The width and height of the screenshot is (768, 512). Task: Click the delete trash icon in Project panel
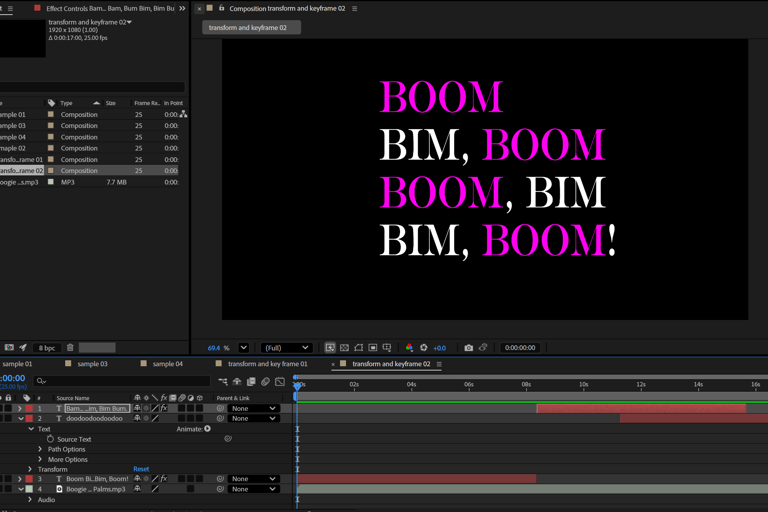(70, 348)
